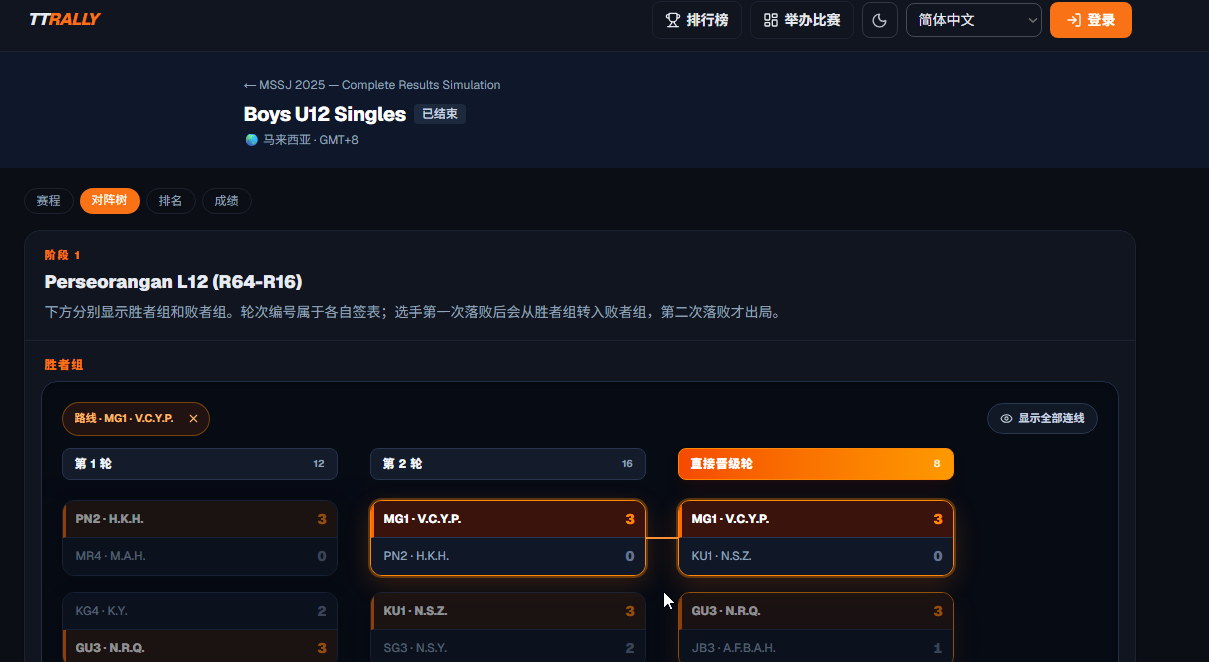Toggle dark mode with the moon icon
This screenshot has height=662, width=1209.
[x=880, y=20]
